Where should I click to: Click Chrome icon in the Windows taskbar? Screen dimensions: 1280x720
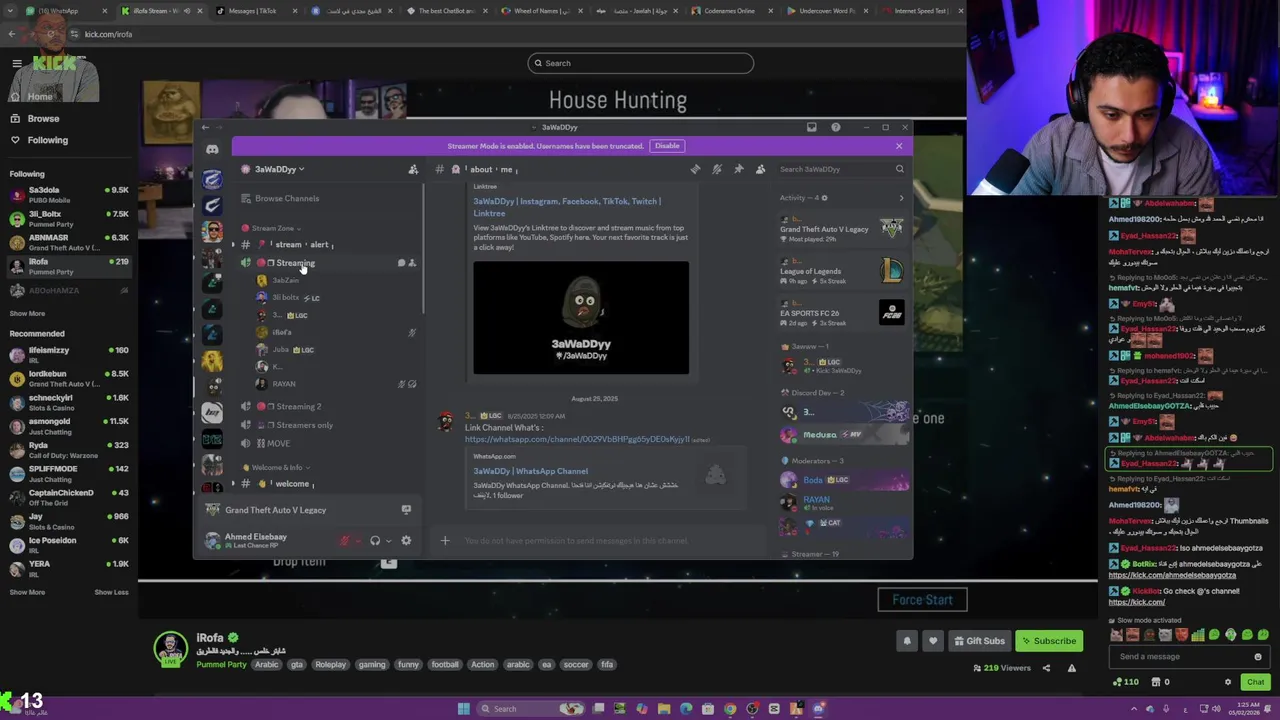click(x=730, y=709)
